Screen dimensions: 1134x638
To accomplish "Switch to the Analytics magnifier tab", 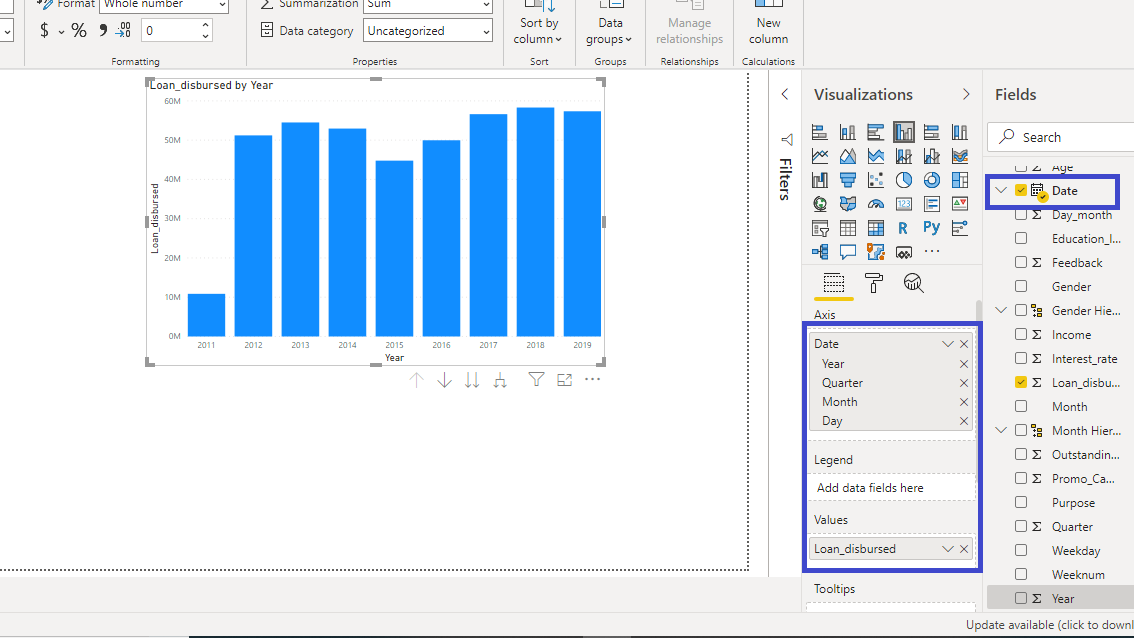I will pos(913,283).
